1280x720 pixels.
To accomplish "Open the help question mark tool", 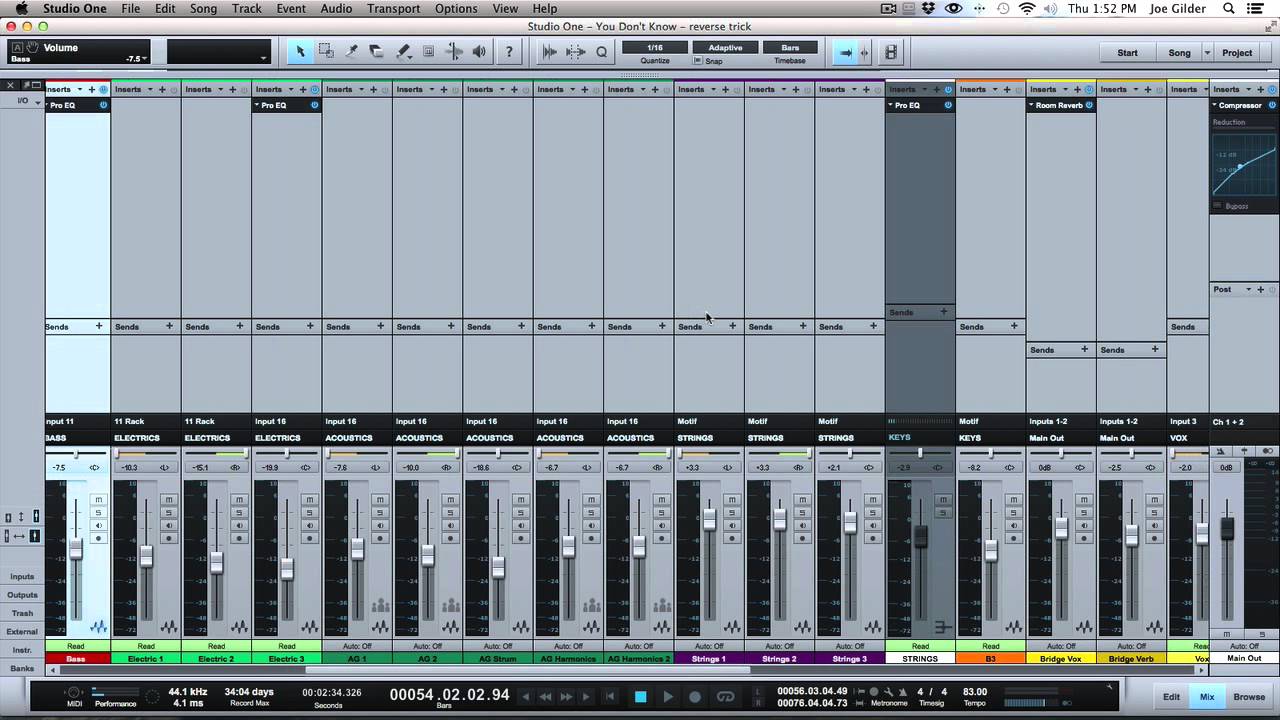I will click(509, 52).
